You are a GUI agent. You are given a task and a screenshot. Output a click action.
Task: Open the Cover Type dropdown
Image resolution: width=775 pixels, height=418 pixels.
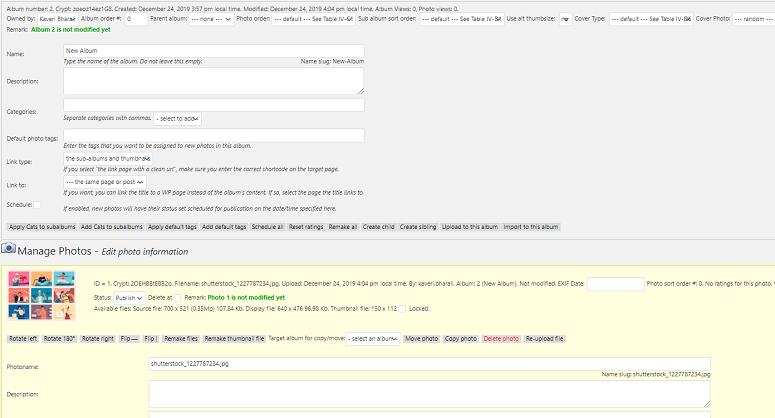[651, 19]
